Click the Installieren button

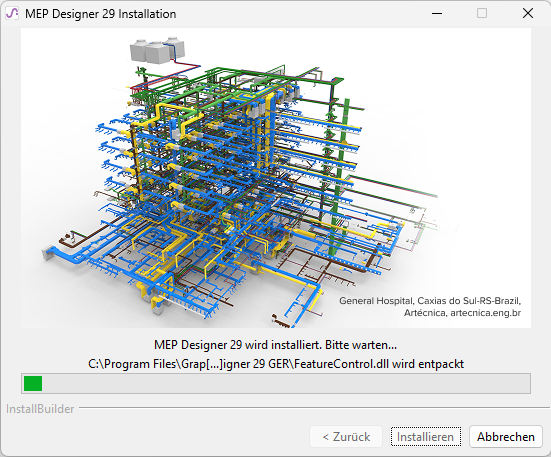click(426, 437)
